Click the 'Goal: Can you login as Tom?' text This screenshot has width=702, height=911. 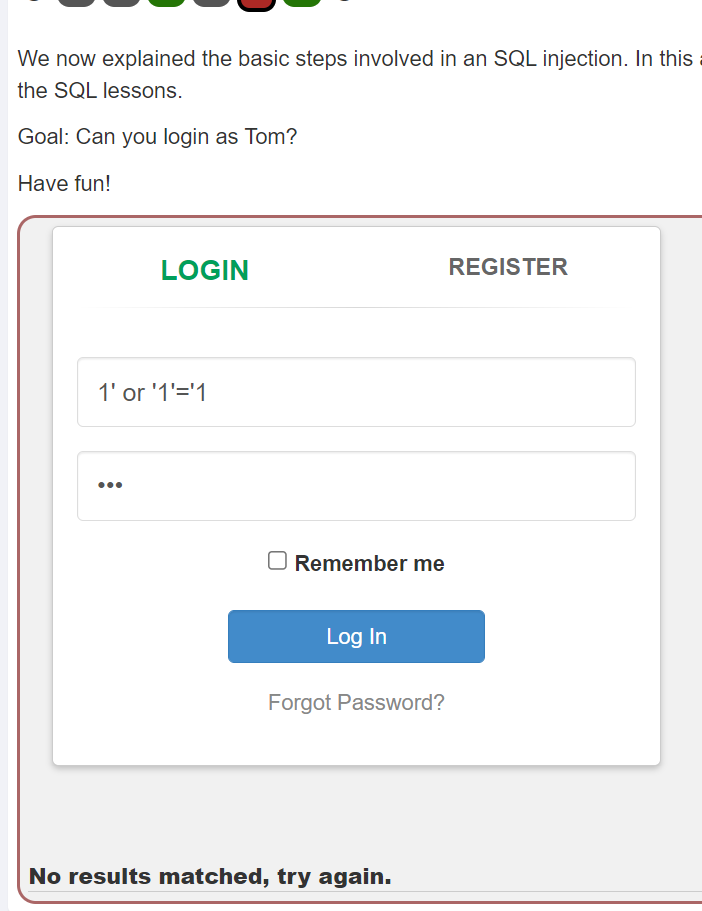pos(158,137)
